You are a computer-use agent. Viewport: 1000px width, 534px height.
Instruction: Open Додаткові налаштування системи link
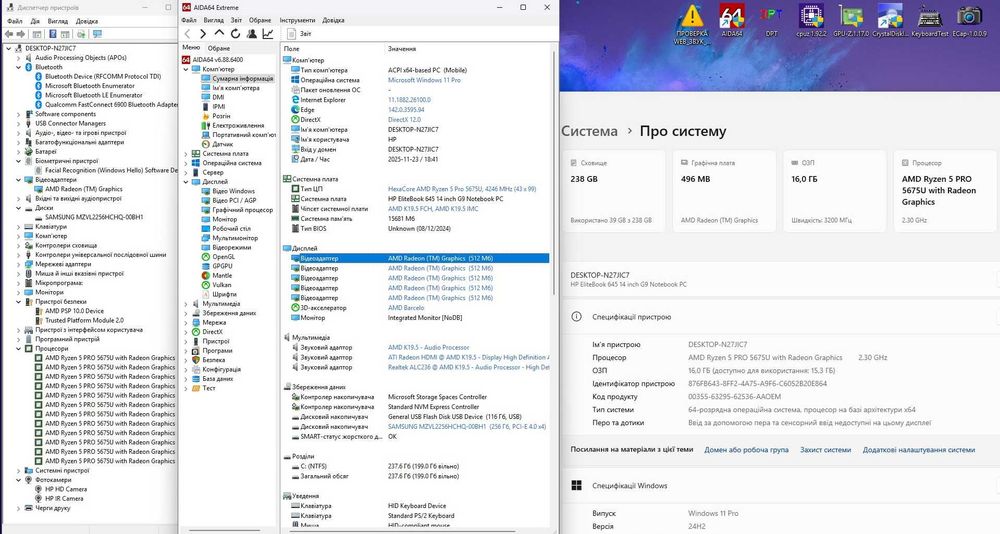pyautogui.click(x=918, y=450)
